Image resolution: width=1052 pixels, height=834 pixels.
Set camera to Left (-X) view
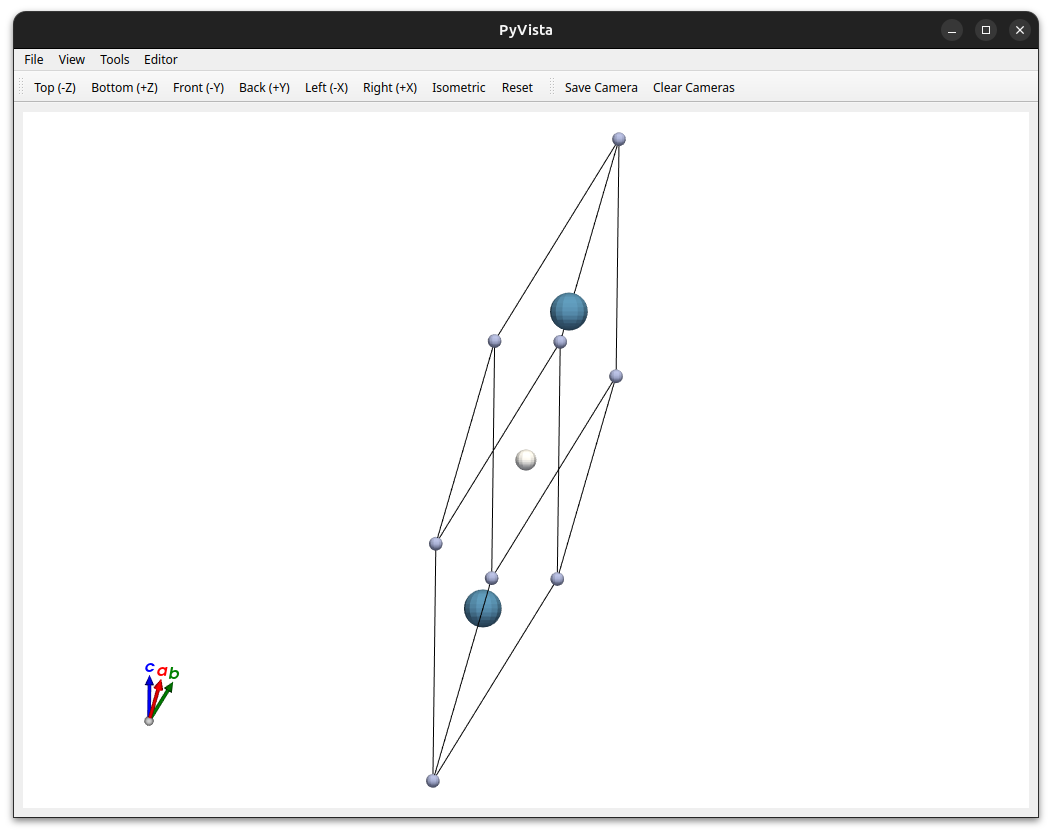(326, 88)
